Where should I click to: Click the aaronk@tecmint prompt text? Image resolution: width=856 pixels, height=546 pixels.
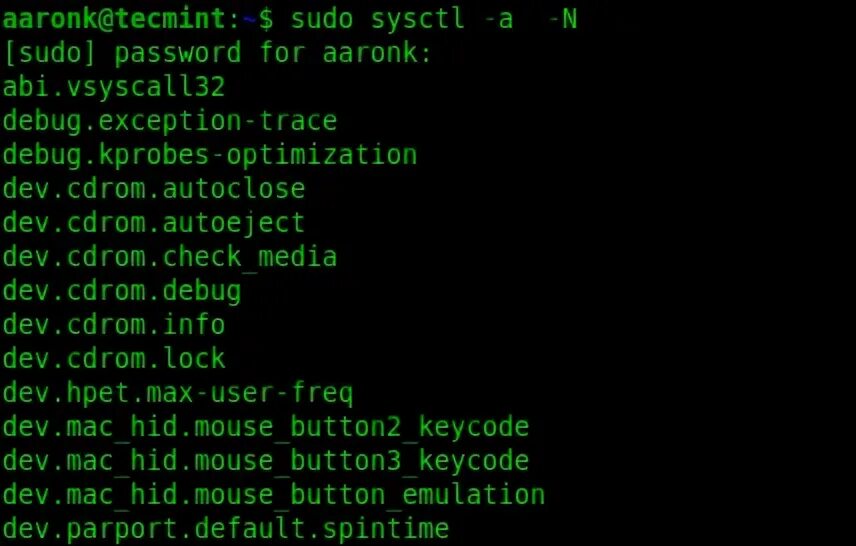(113, 19)
